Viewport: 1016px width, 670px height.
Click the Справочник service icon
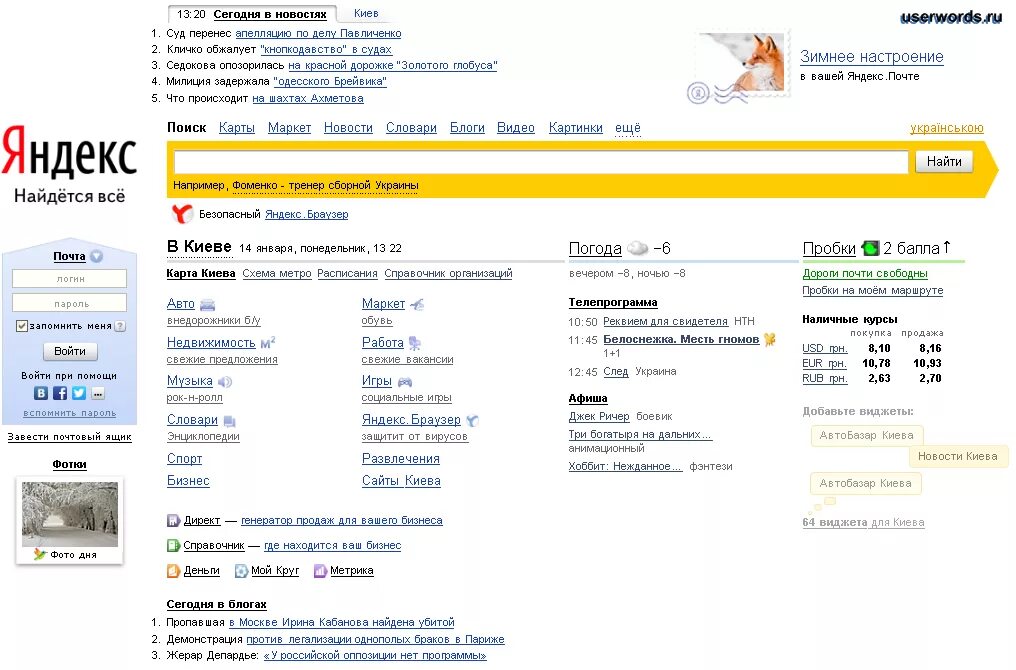point(173,546)
